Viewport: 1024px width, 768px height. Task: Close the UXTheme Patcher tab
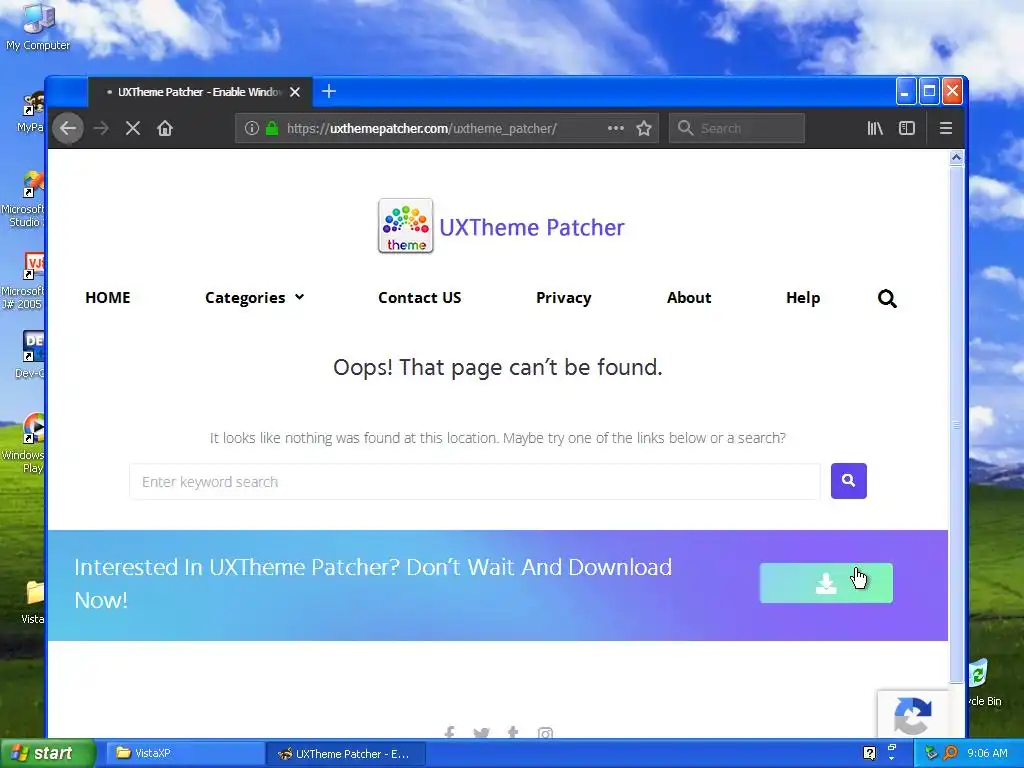295,92
